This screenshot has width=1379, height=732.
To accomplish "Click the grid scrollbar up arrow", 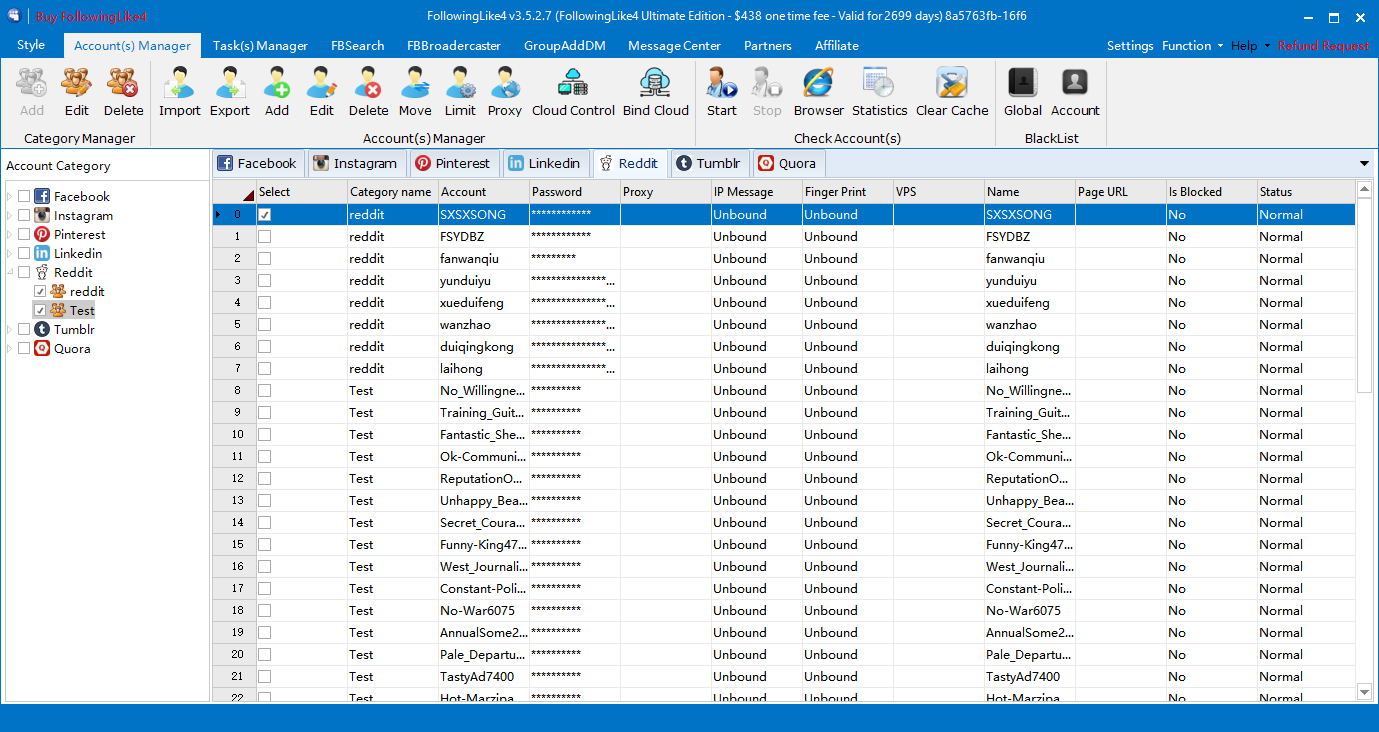I will pyautogui.click(x=1364, y=189).
